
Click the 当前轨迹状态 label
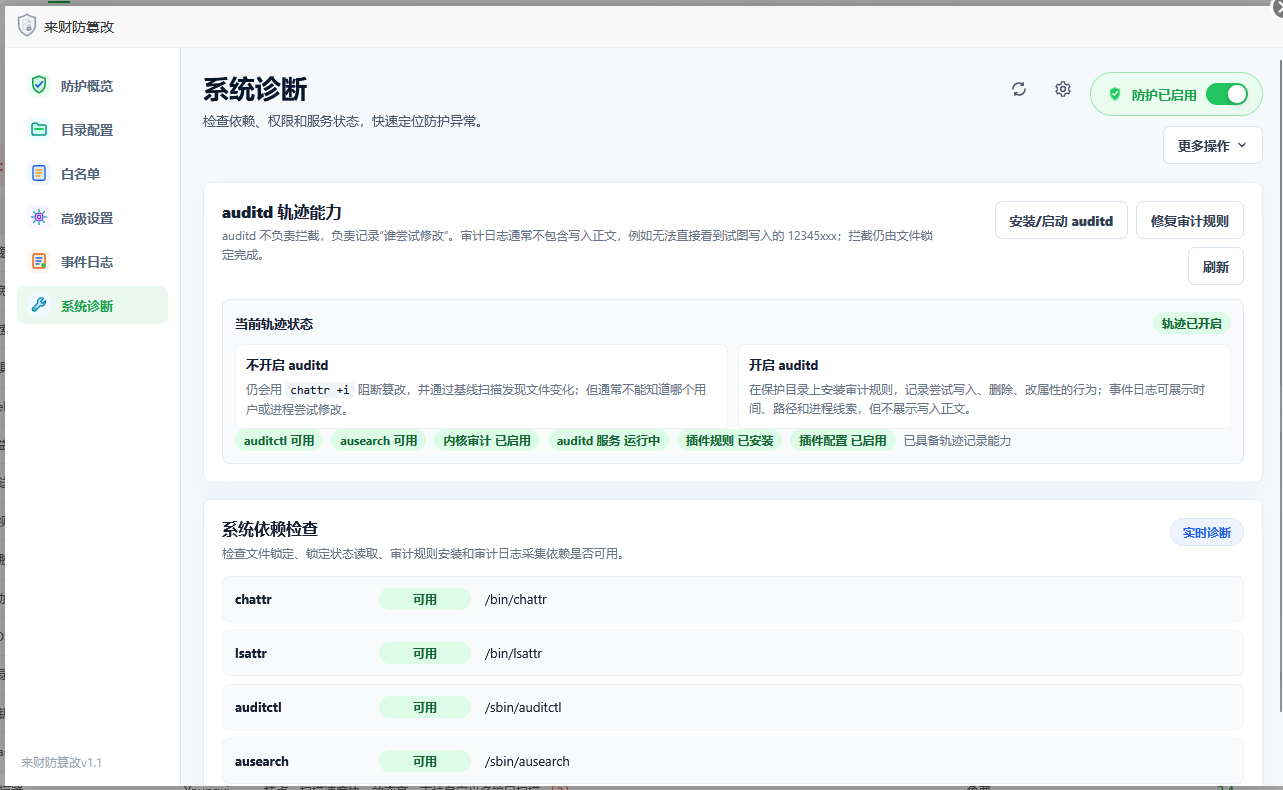point(274,324)
